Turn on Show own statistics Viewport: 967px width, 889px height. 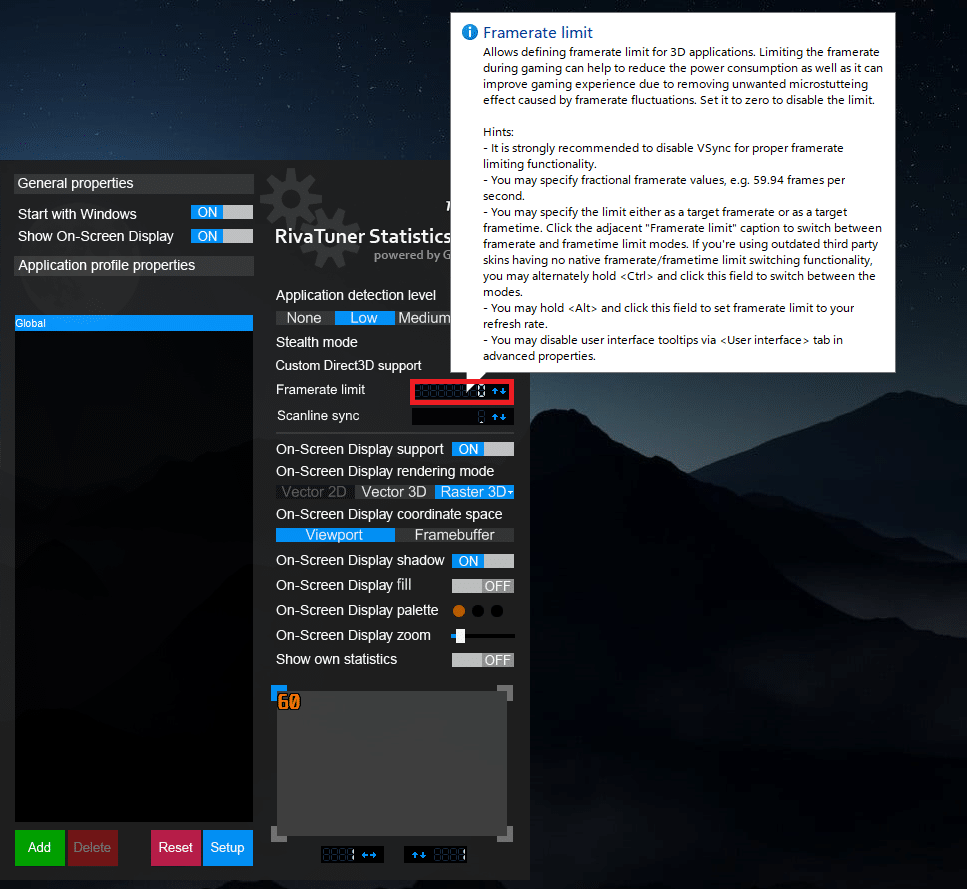coord(483,660)
